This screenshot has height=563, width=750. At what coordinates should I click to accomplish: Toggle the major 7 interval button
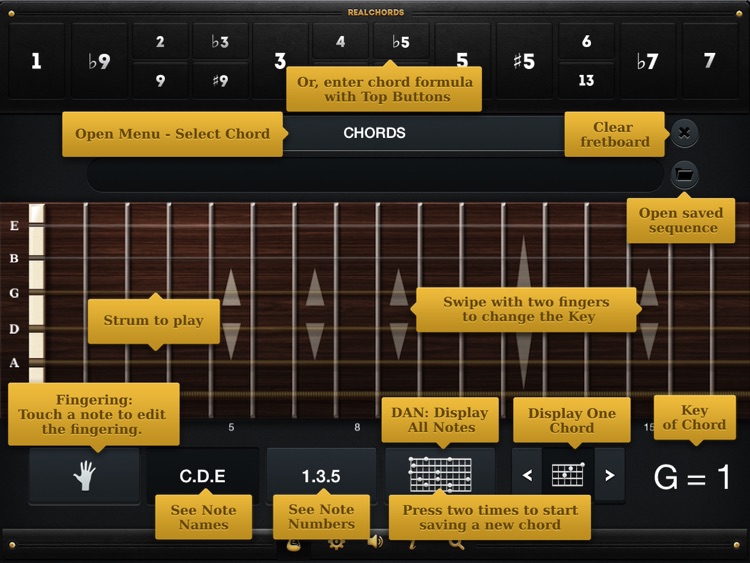710,61
